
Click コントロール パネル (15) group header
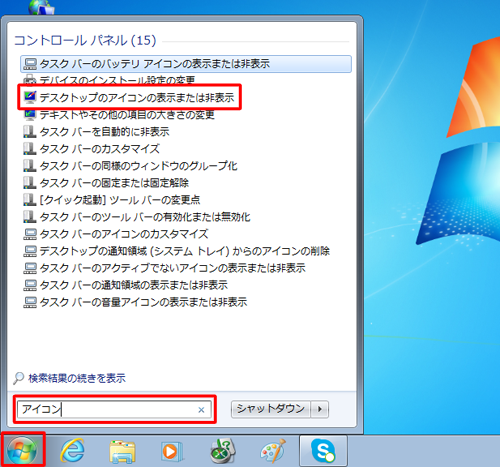point(85,41)
